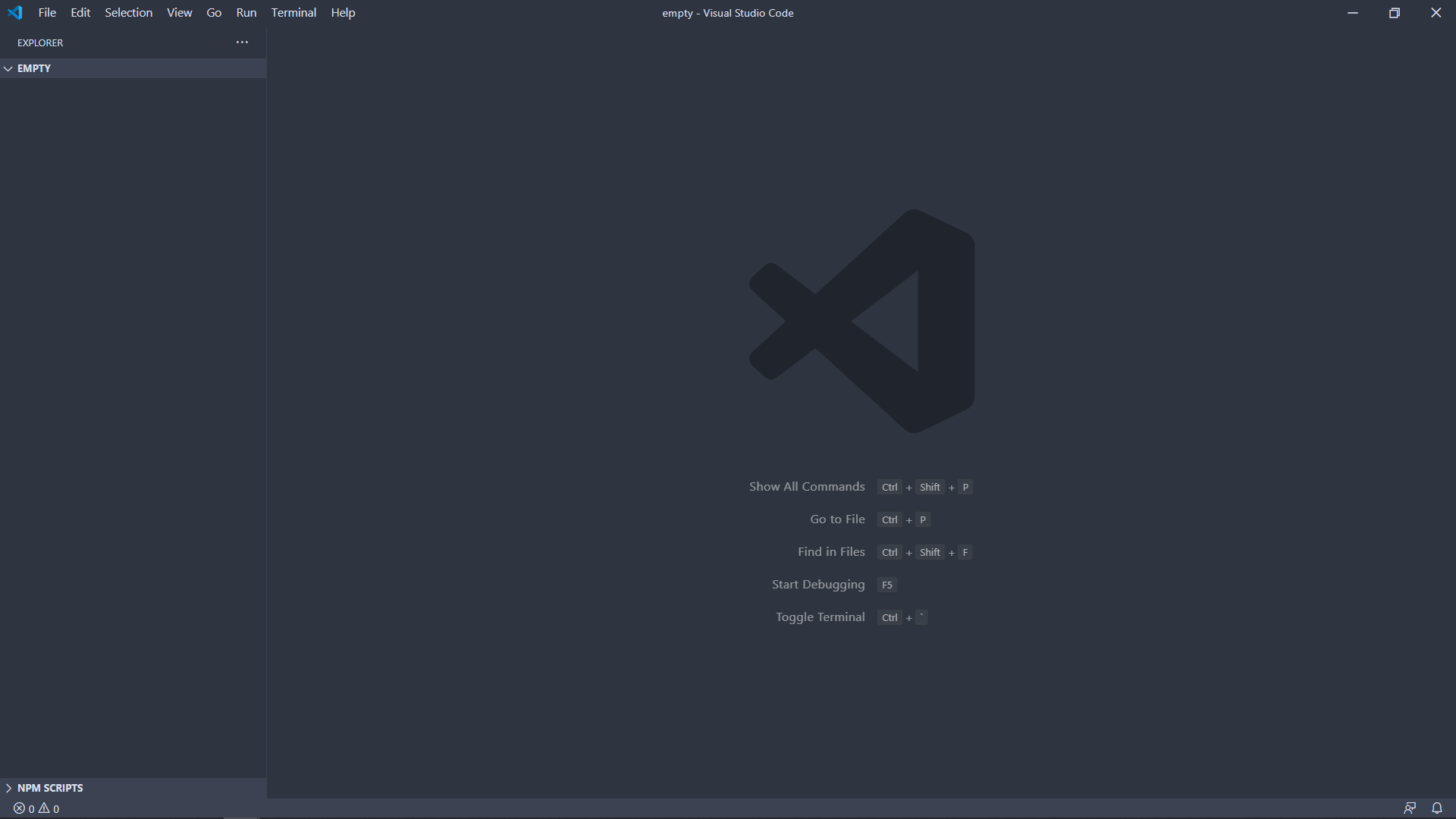Open the Selection menu
The image size is (1456, 819).
(128, 13)
